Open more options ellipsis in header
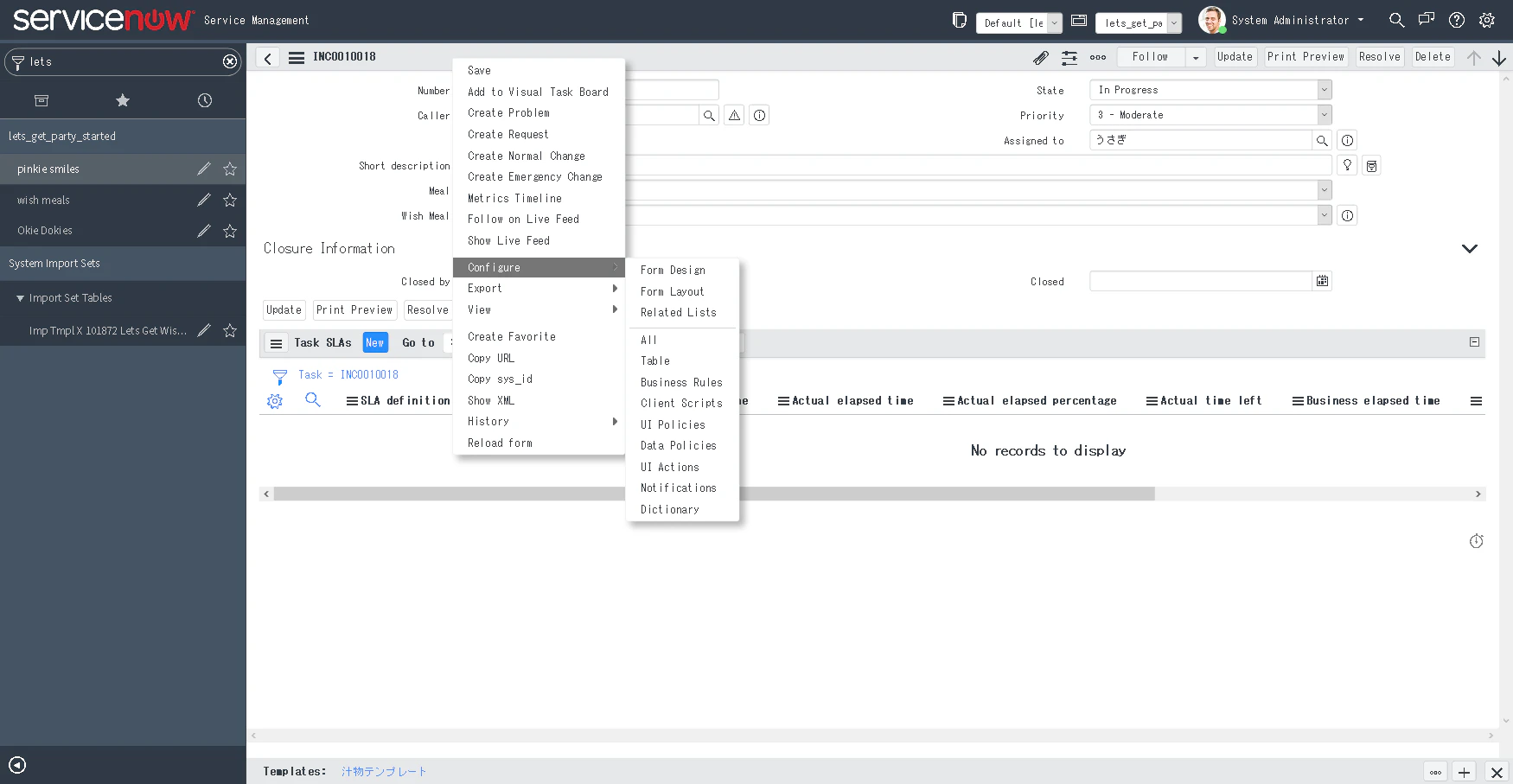Image resolution: width=1513 pixels, height=784 pixels. point(1098,58)
